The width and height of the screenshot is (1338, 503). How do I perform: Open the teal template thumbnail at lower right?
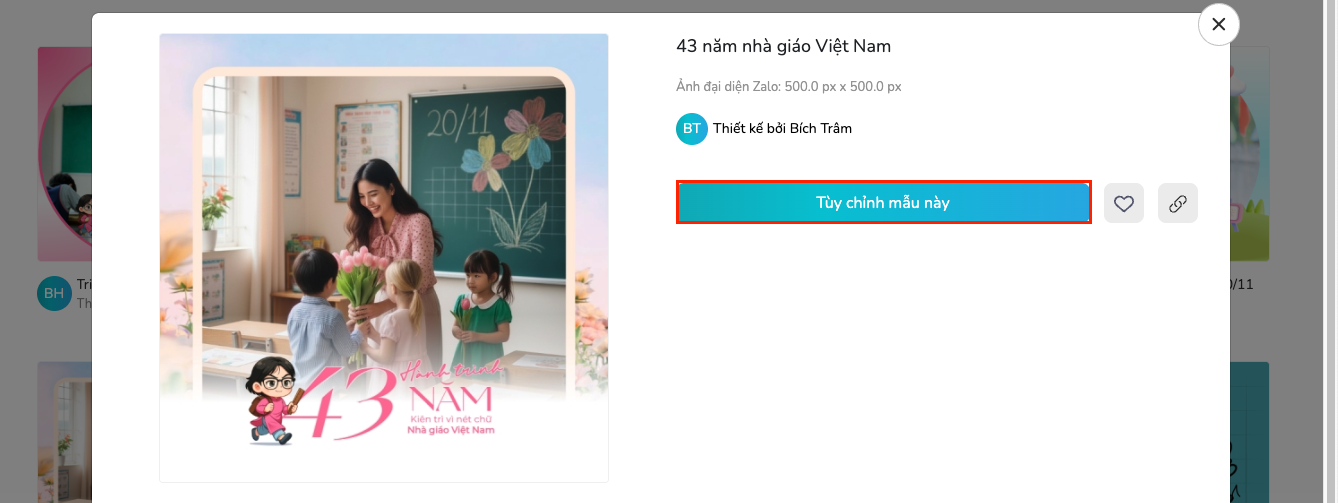1249,432
